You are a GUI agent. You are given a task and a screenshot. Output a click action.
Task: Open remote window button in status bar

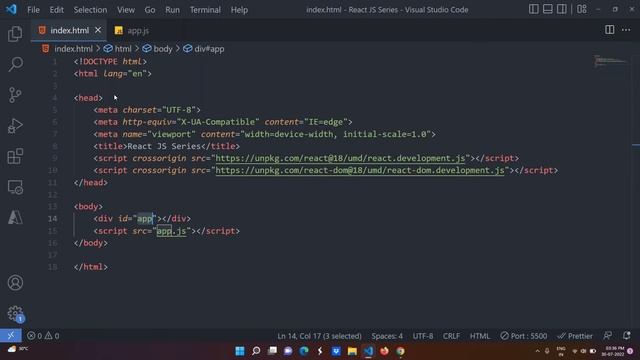[x=11, y=336]
